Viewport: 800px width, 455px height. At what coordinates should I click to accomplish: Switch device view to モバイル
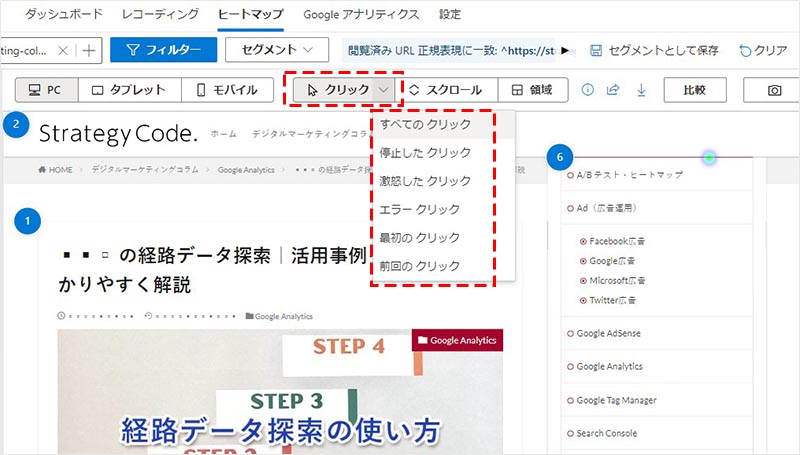pos(226,90)
